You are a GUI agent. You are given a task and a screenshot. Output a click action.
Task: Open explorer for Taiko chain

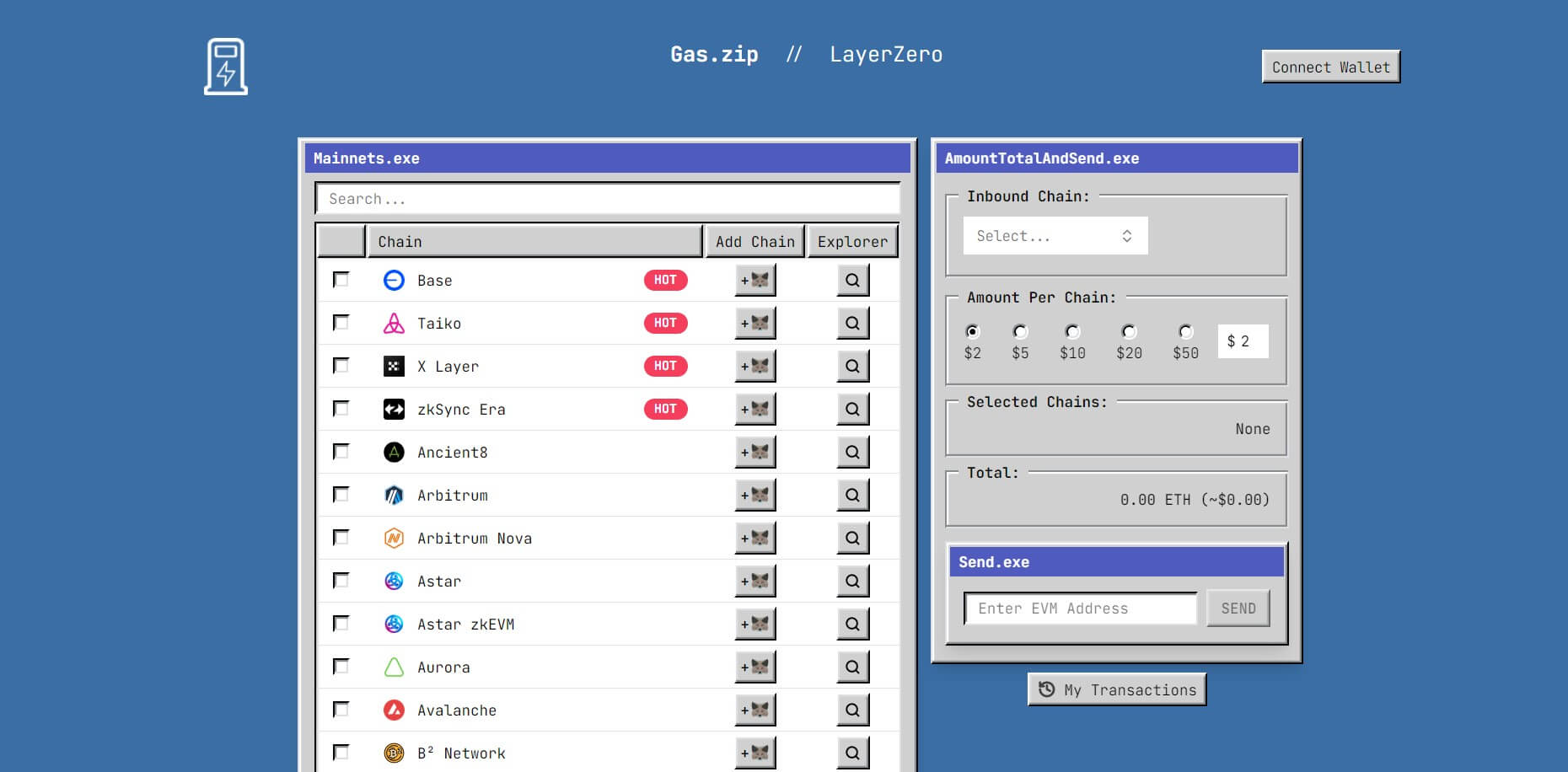(852, 323)
